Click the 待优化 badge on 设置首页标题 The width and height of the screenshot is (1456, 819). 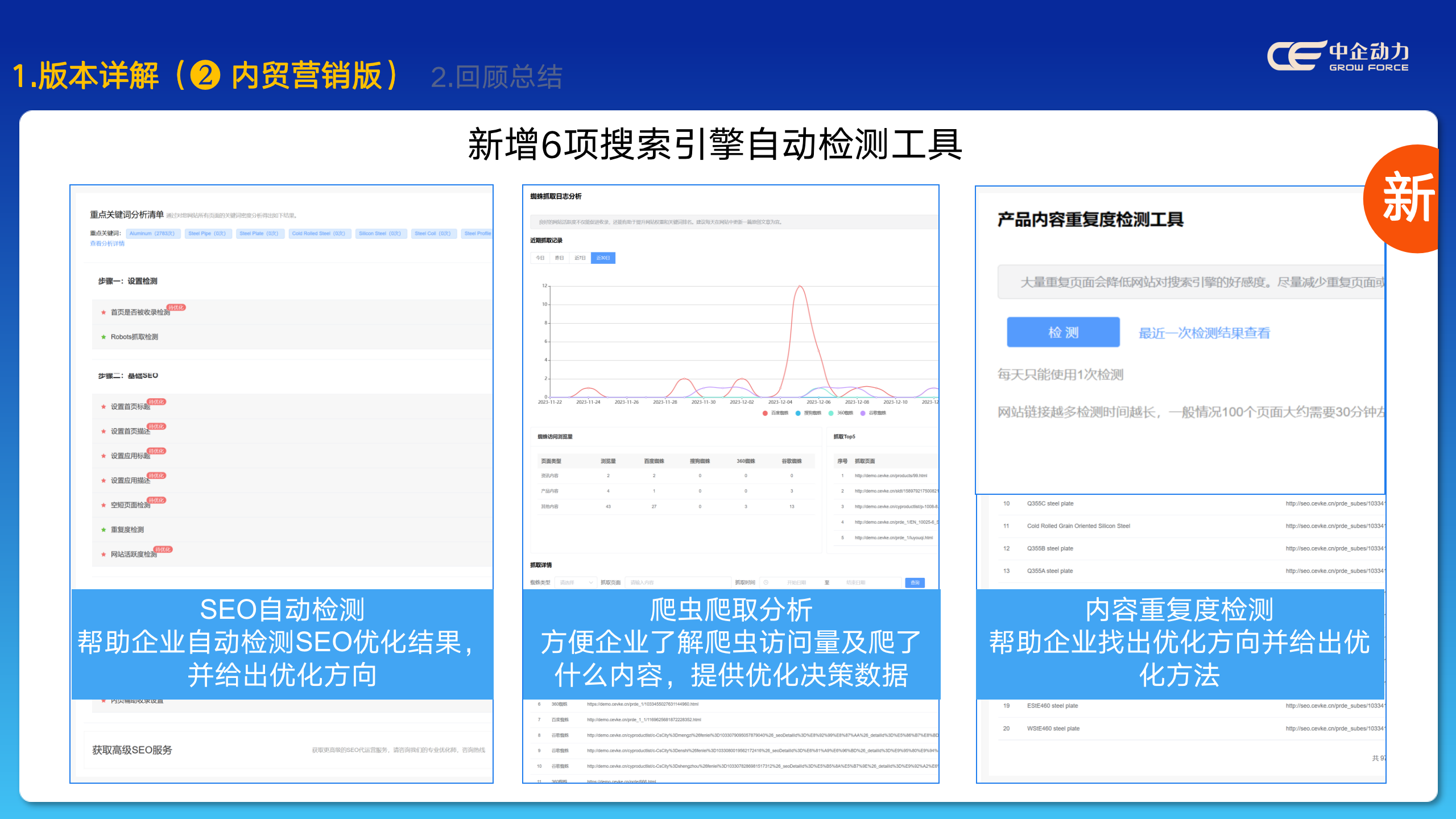[156, 402]
